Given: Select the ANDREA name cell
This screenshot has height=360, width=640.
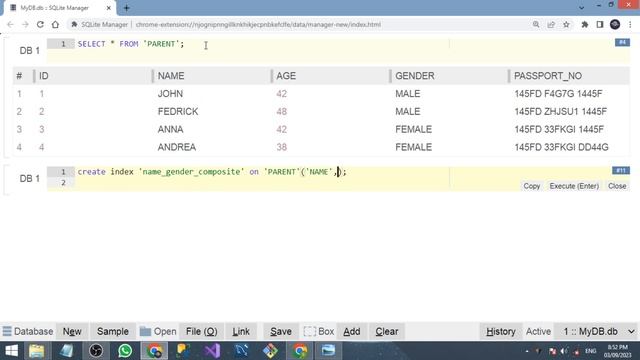Looking at the screenshot, I should point(177,147).
